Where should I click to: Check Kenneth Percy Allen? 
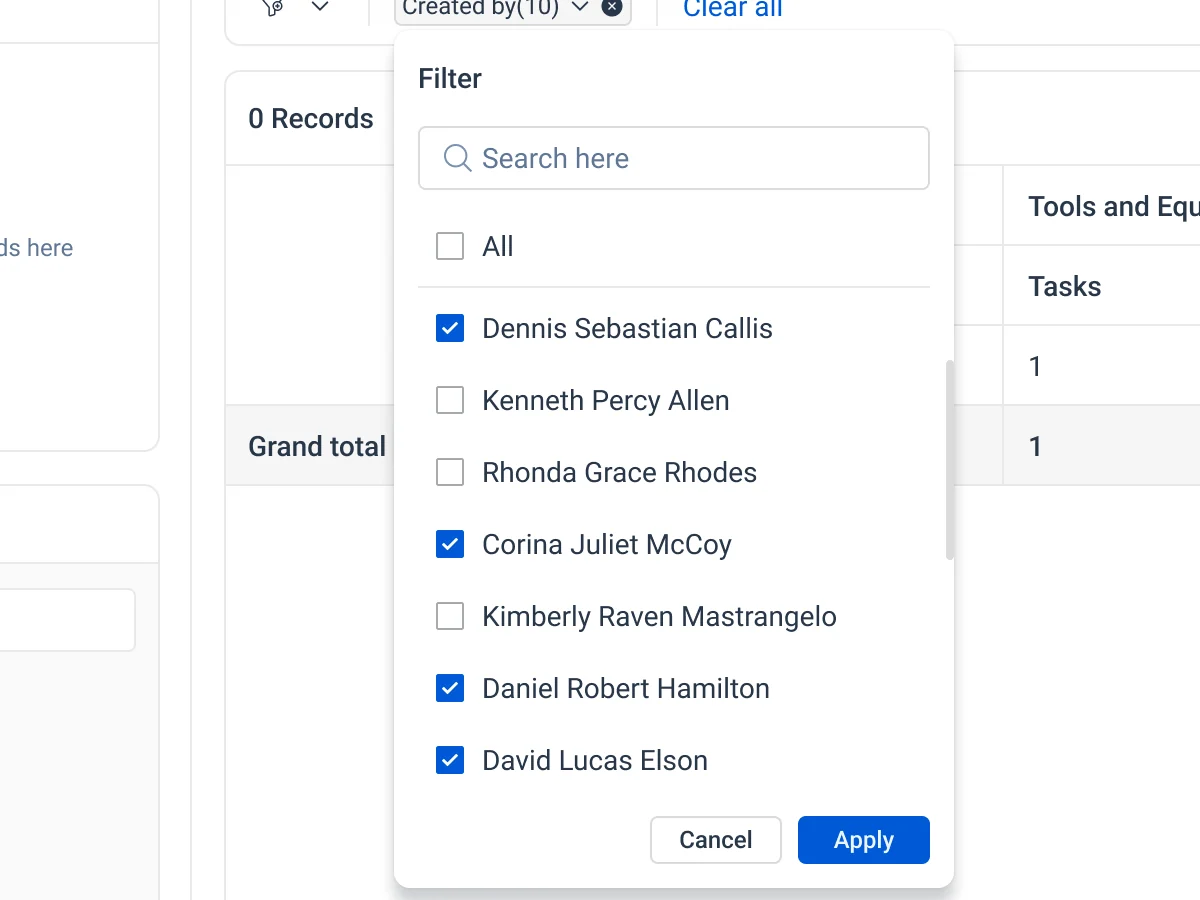coord(450,400)
